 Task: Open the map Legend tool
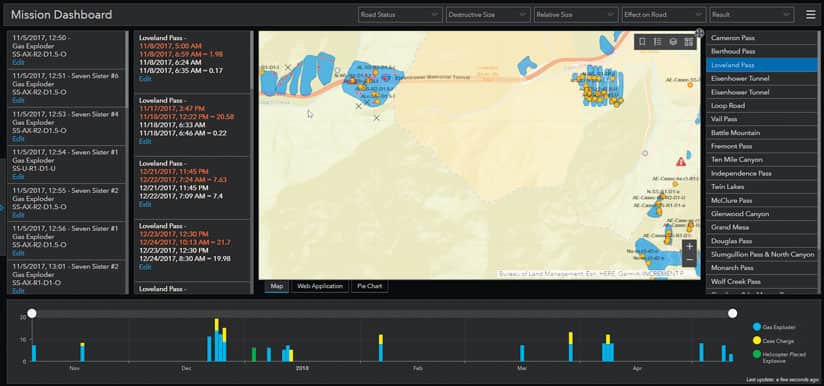point(657,42)
